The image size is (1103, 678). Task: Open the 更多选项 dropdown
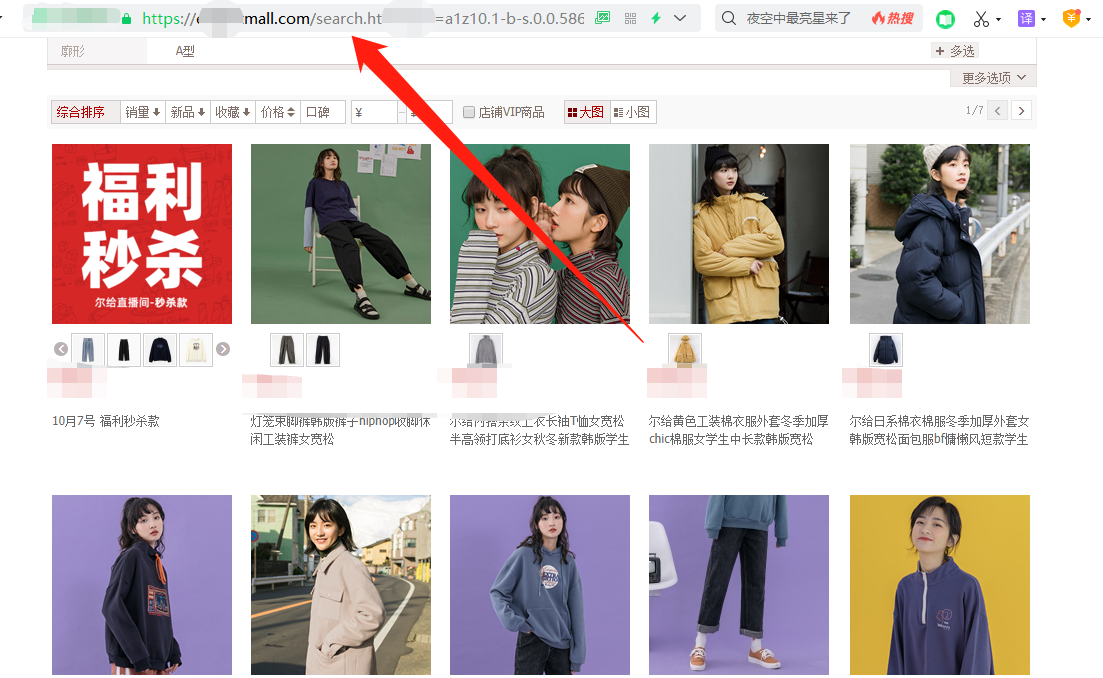991,77
